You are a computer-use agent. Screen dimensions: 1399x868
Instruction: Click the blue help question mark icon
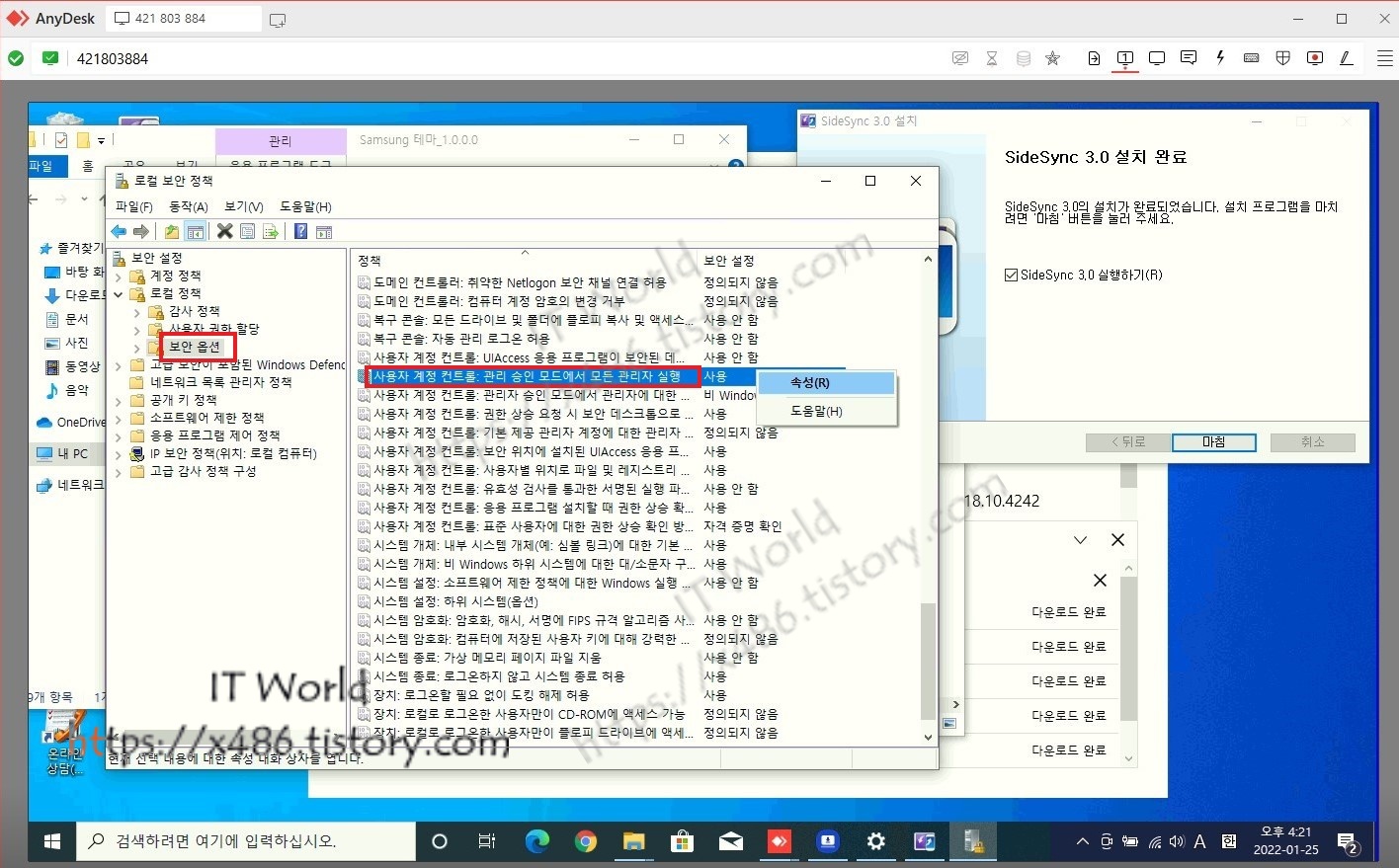pyautogui.click(x=300, y=231)
